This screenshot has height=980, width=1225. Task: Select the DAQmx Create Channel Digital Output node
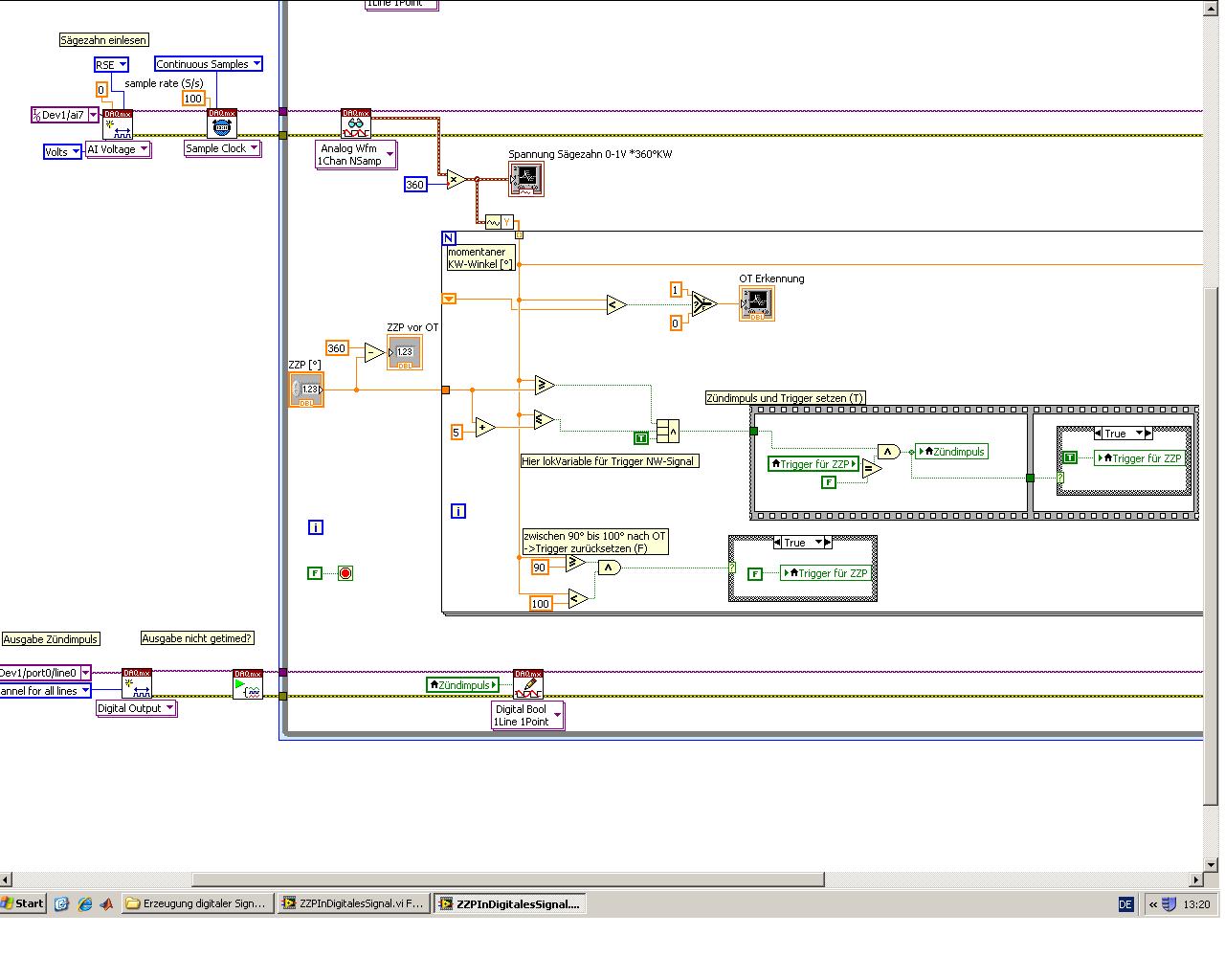point(137,683)
